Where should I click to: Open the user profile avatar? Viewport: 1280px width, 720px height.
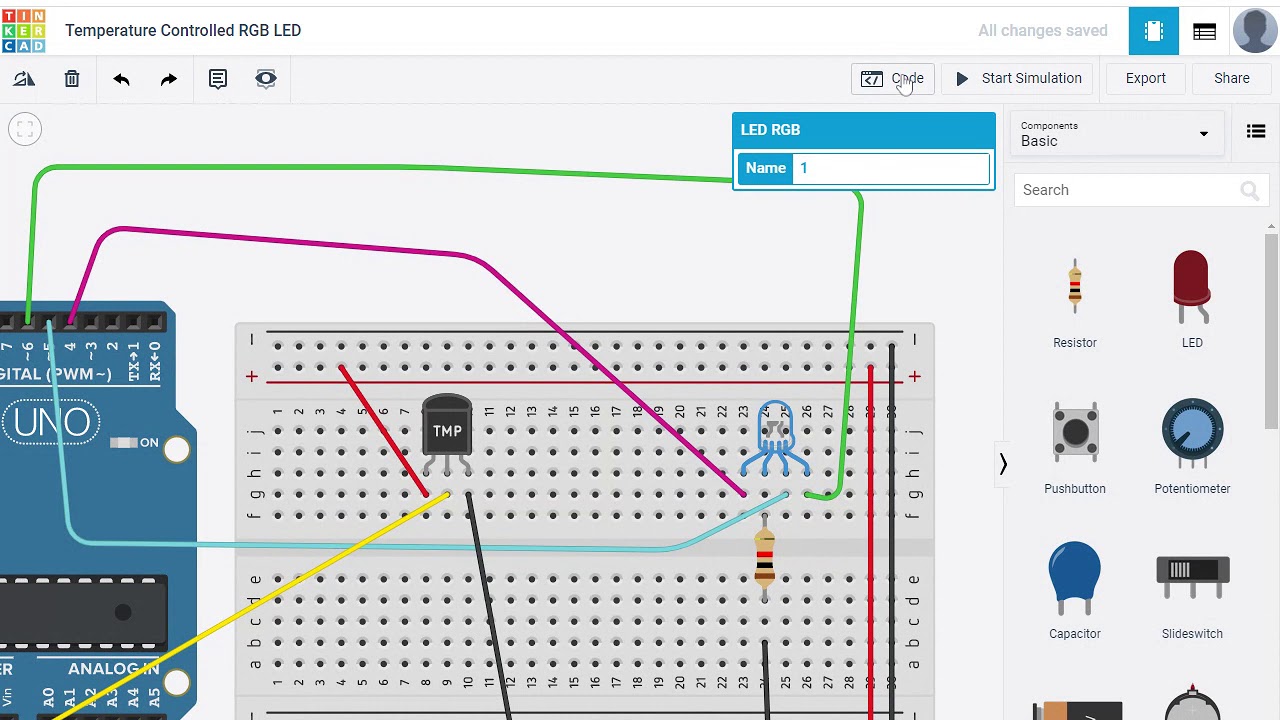click(x=1255, y=31)
